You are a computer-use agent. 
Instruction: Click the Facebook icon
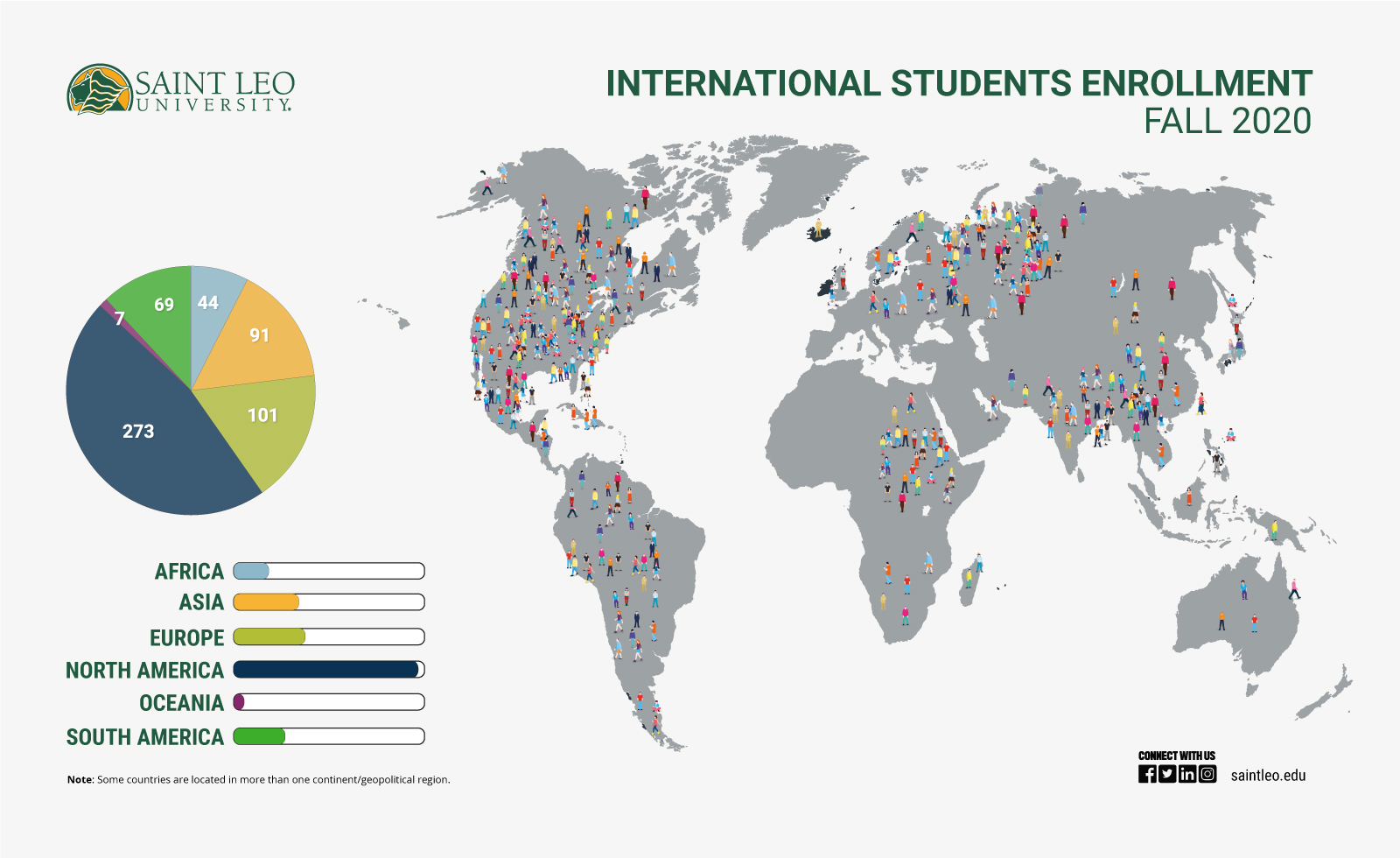[1147, 774]
